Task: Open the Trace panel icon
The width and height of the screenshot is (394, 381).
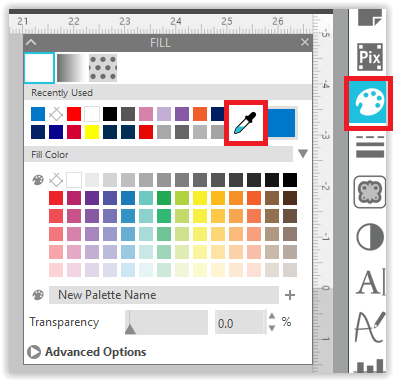Action: point(370,192)
